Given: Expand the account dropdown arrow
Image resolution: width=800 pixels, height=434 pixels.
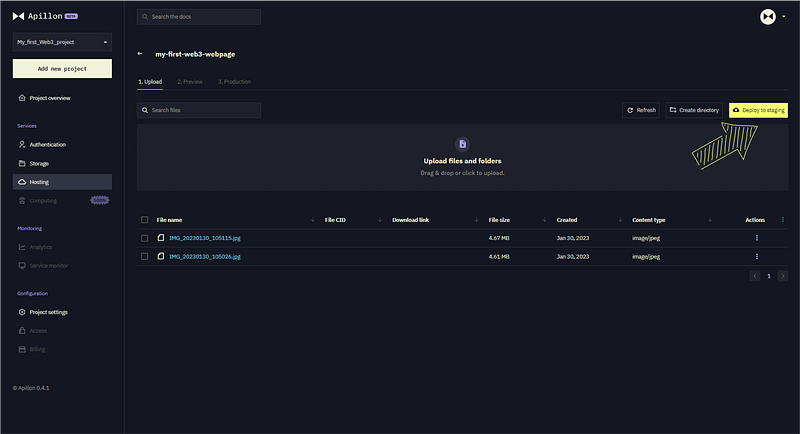Looking at the screenshot, I should [x=784, y=17].
